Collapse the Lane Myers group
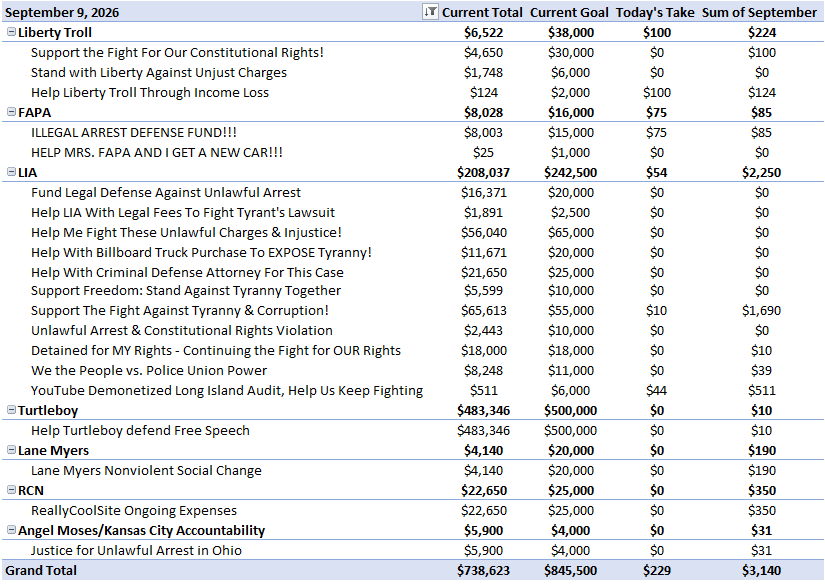Viewport: 825px width, 584px height. click(11, 450)
